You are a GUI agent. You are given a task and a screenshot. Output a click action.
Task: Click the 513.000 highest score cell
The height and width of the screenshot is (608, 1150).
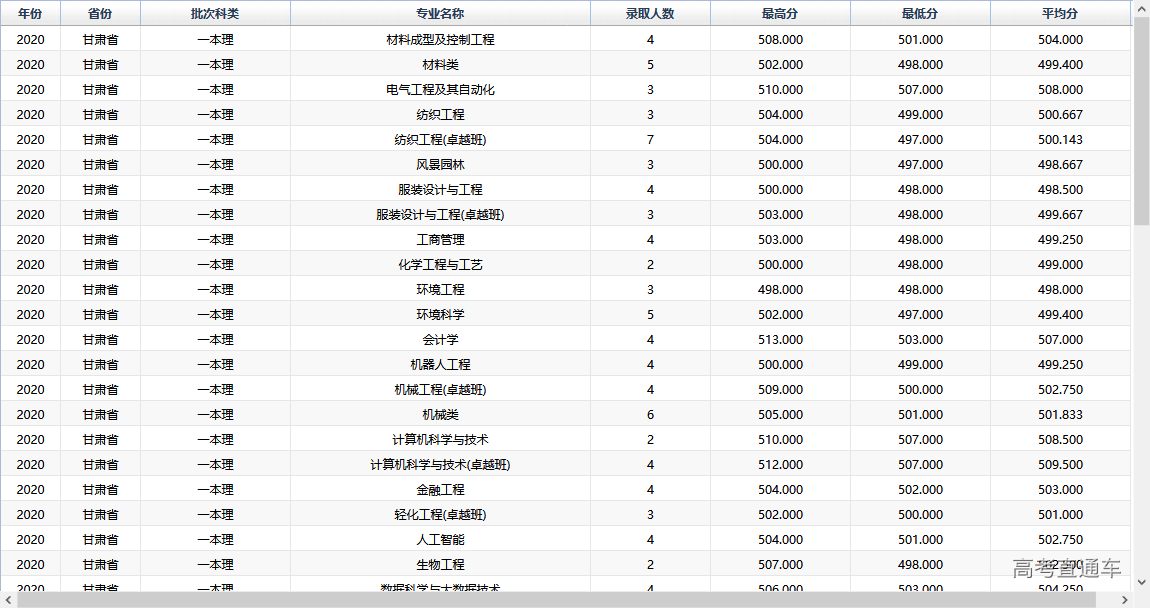coord(780,340)
